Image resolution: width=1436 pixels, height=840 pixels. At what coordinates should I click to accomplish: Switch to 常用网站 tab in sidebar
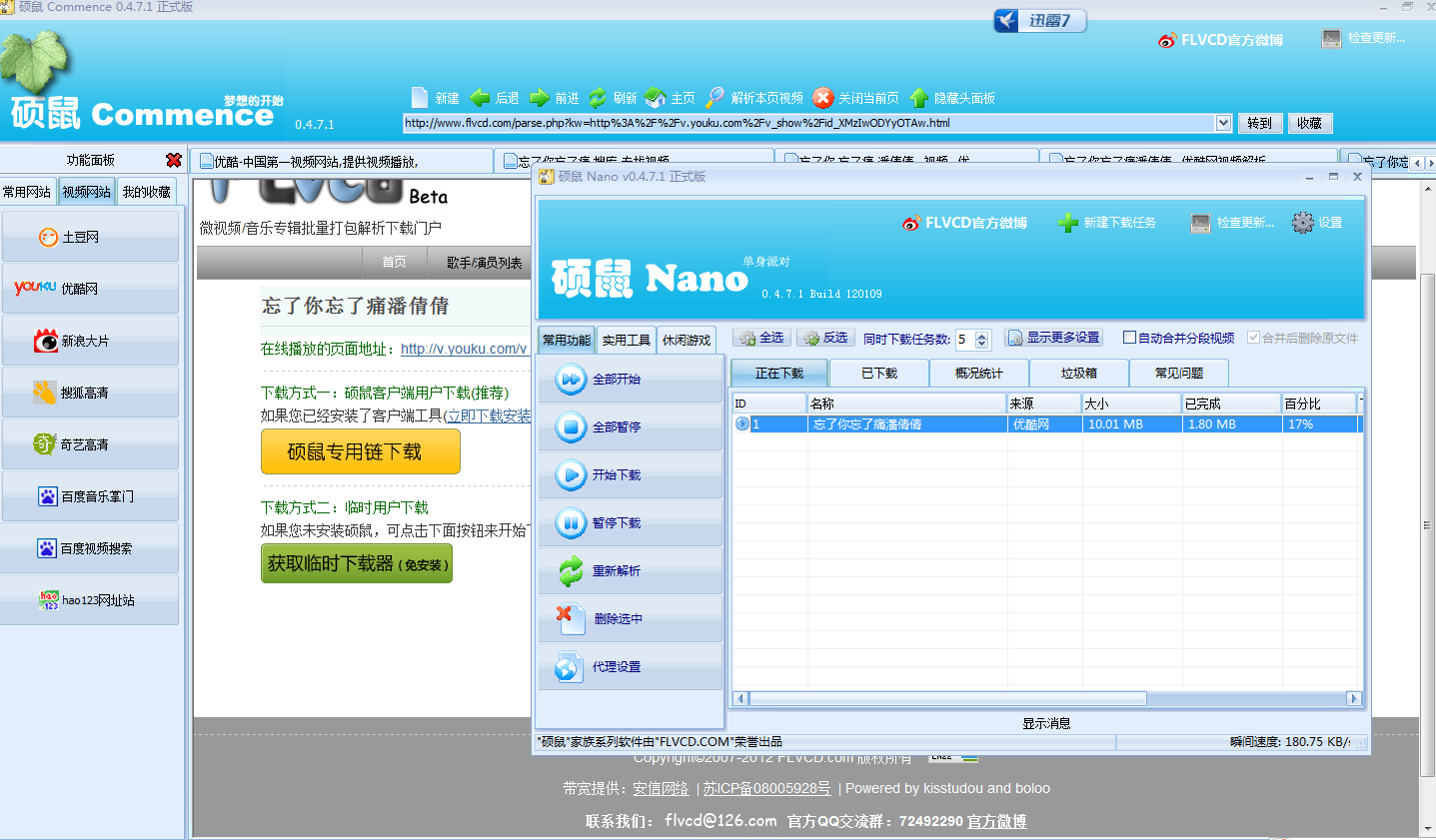click(x=27, y=192)
